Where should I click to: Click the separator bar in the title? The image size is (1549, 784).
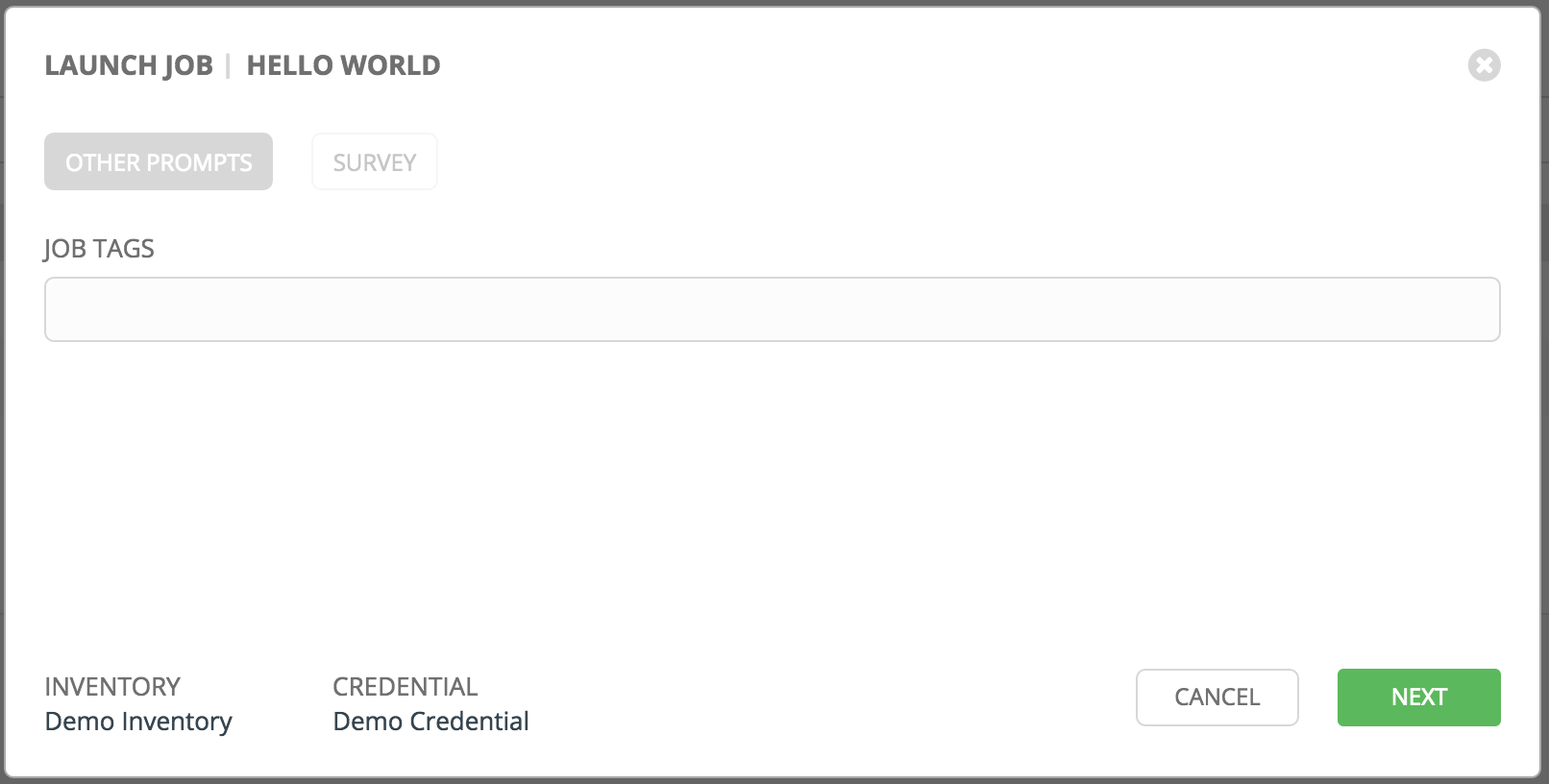pos(229,65)
